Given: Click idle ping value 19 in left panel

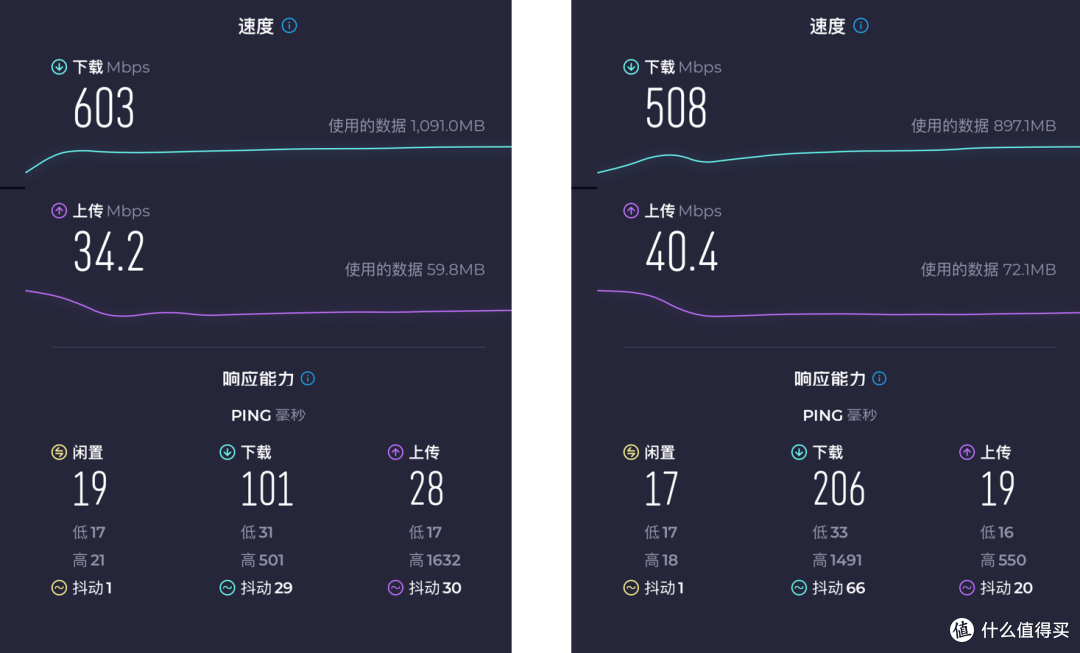Looking at the screenshot, I should [x=90, y=489].
